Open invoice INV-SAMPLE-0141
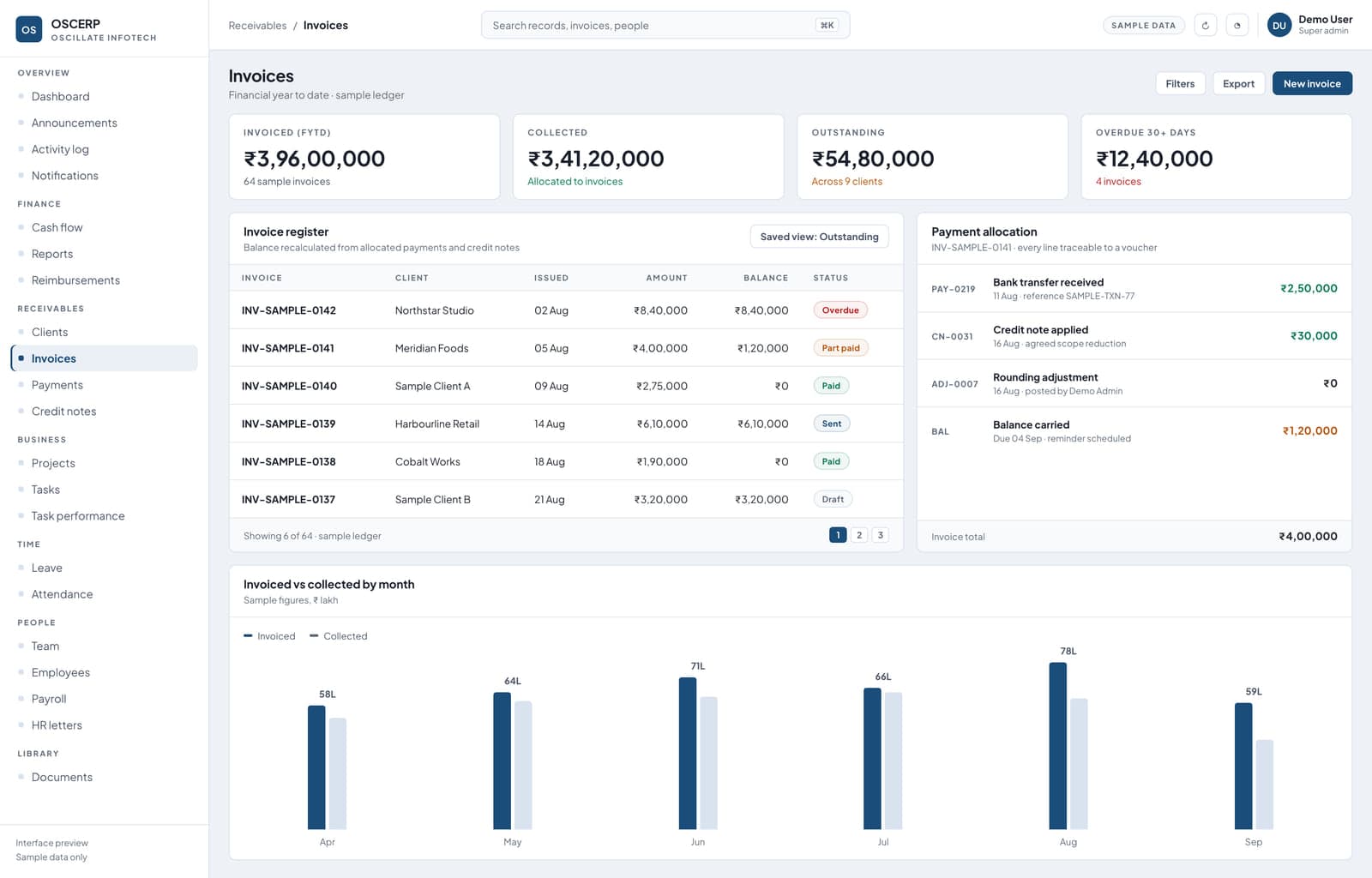The height and width of the screenshot is (878, 1372). [288, 348]
